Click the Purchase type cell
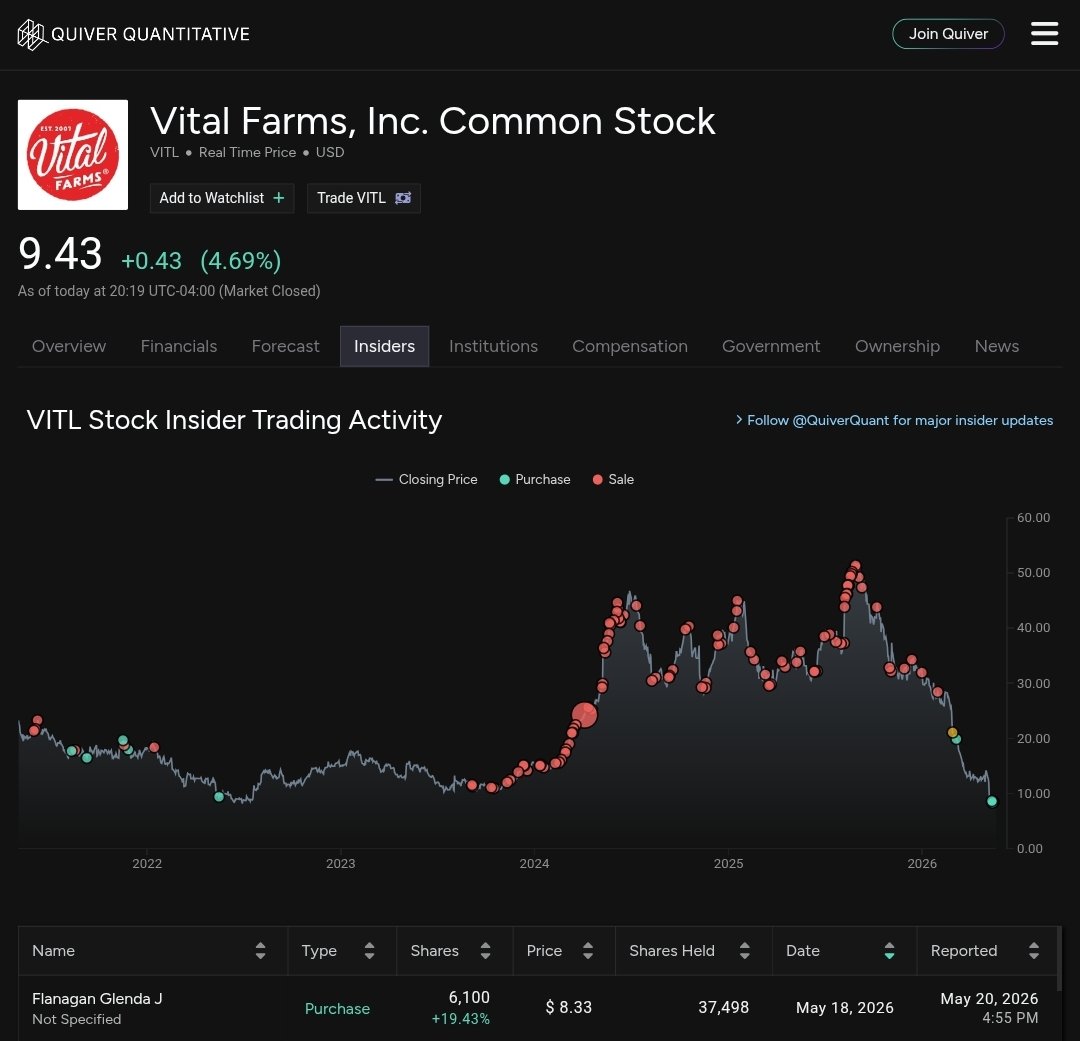The height and width of the screenshot is (1041, 1080). [x=338, y=1009]
